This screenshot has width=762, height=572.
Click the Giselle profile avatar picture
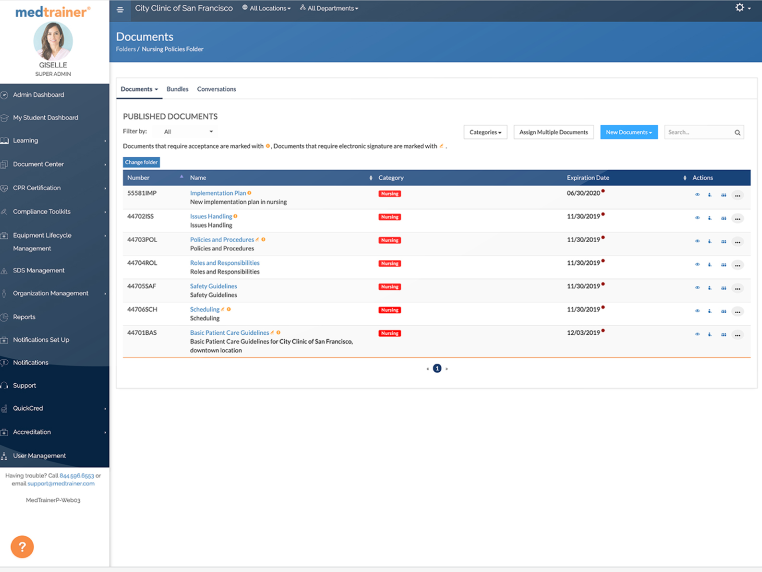pos(53,41)
